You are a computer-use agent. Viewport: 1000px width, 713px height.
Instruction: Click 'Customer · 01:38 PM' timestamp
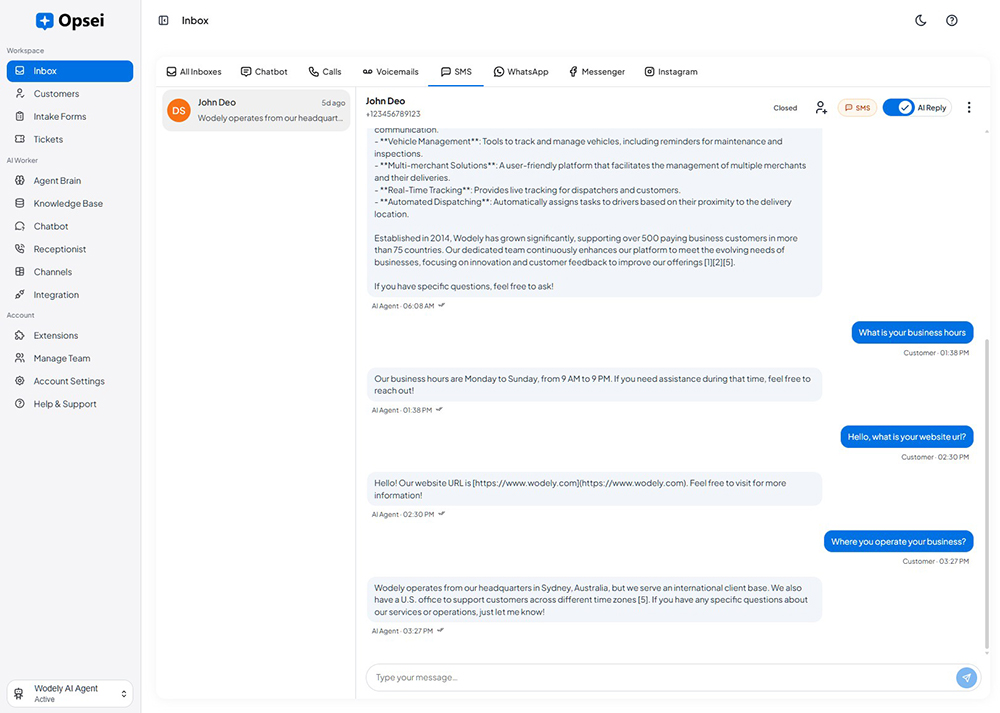point(936,353)
